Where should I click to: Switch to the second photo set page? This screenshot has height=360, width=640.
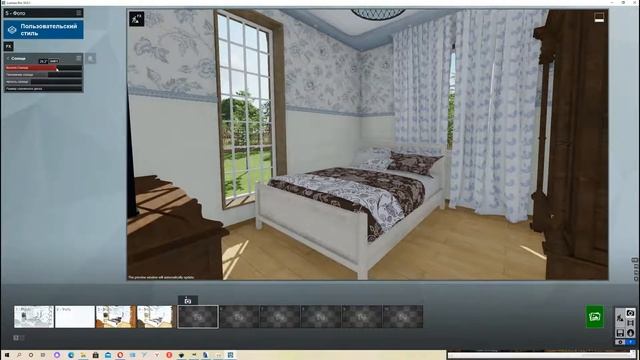pyautogui.click(x=22, y=338)
